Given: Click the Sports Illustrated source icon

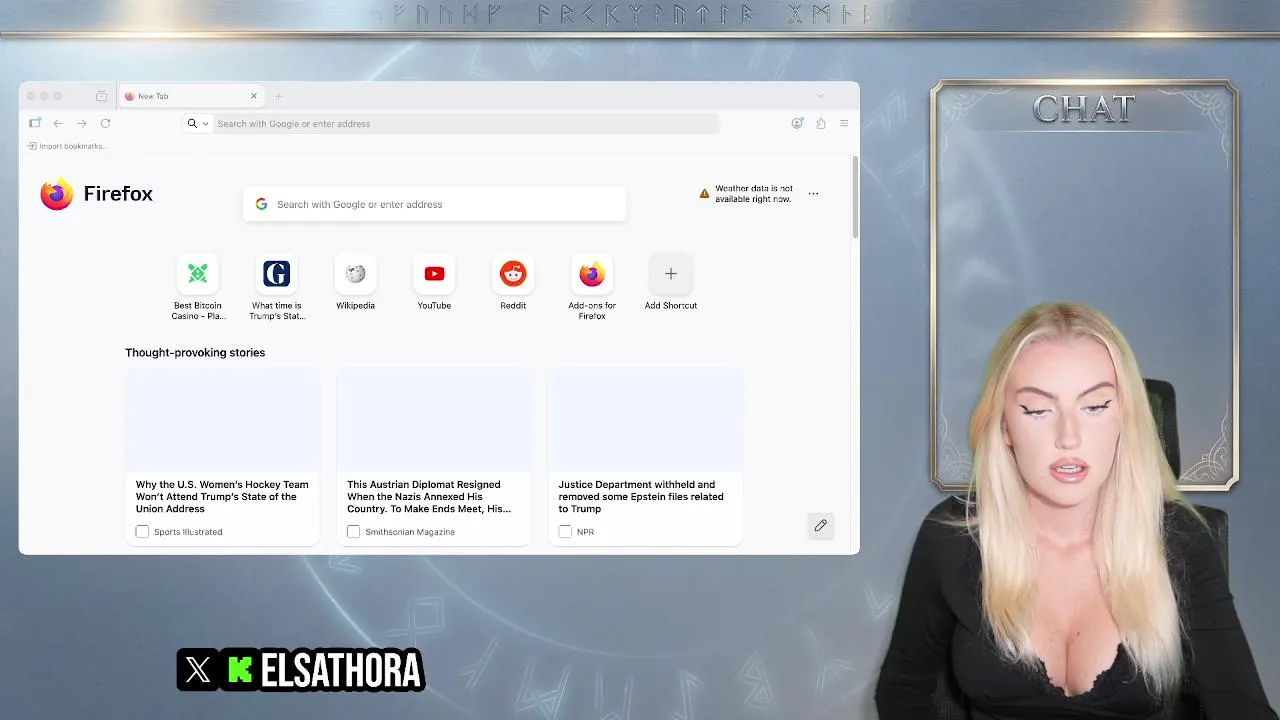Looking at the screenshot, I should pos(142,532).
